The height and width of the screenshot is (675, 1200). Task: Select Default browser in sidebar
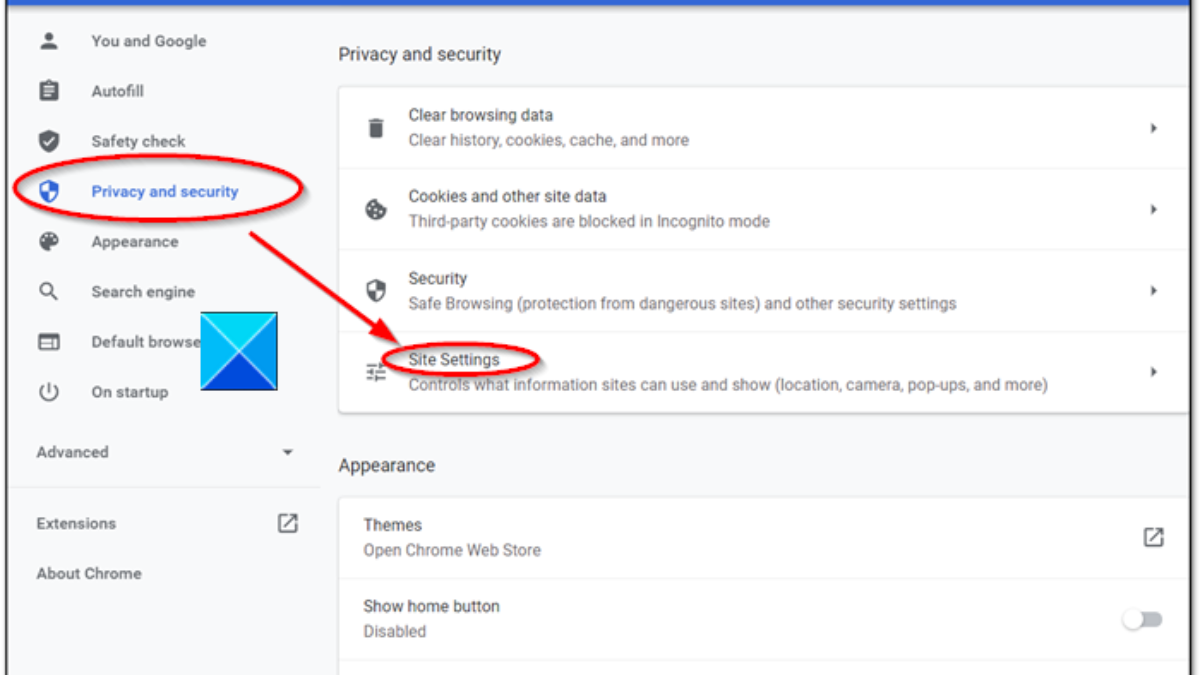[145, 342]
